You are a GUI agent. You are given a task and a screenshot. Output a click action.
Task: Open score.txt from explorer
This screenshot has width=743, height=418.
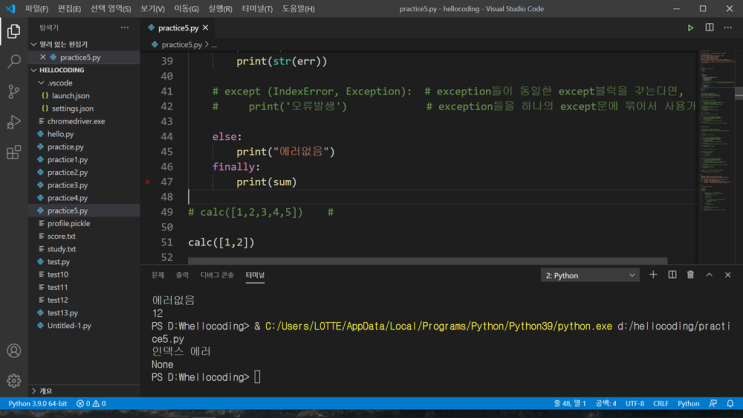pyautogui.click(x=61, y=236)
